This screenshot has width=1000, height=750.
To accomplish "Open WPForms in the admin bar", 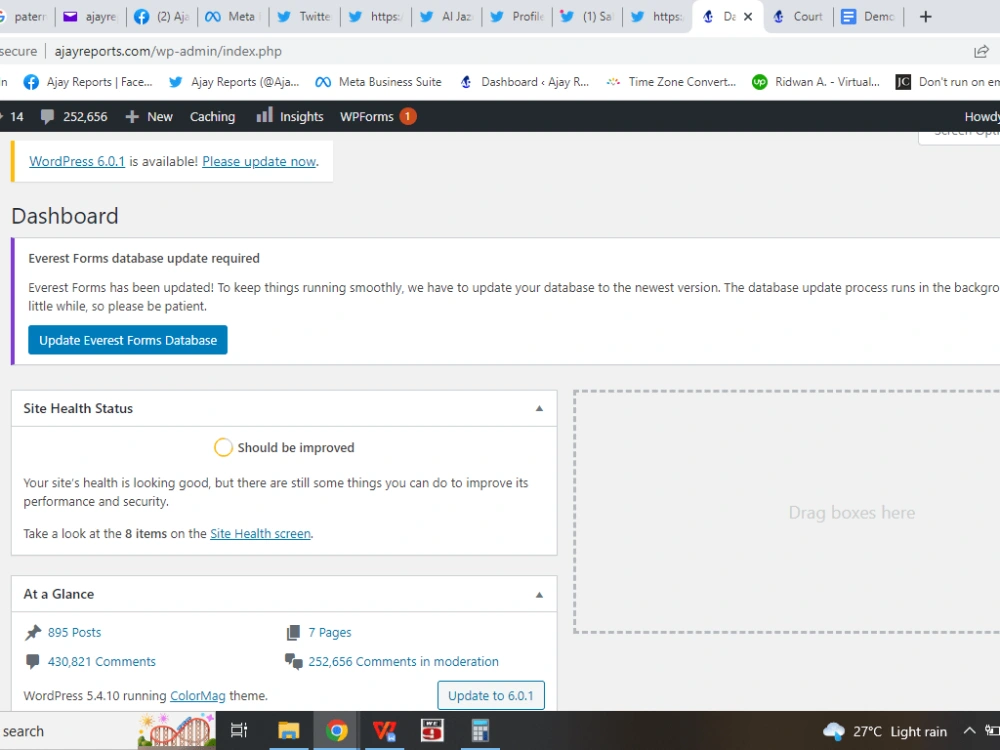I will pyautogui.click(x=367, y=117).
